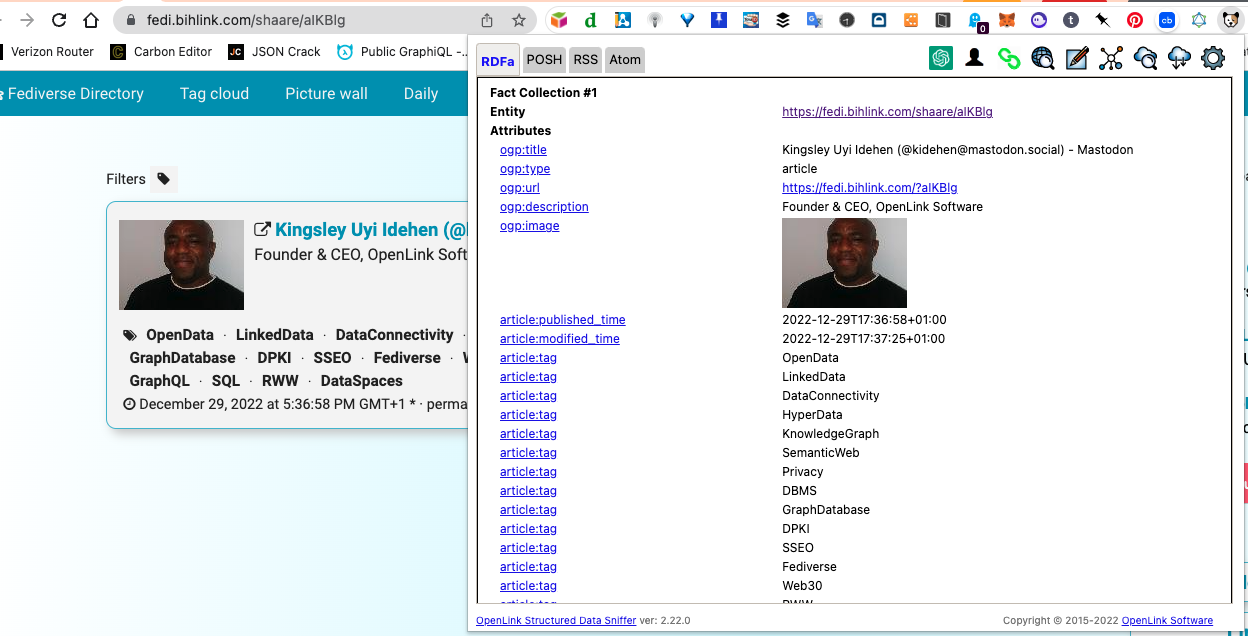
Task: Click the Entity URL link ending alKBlg
Action: coord(887,112)
